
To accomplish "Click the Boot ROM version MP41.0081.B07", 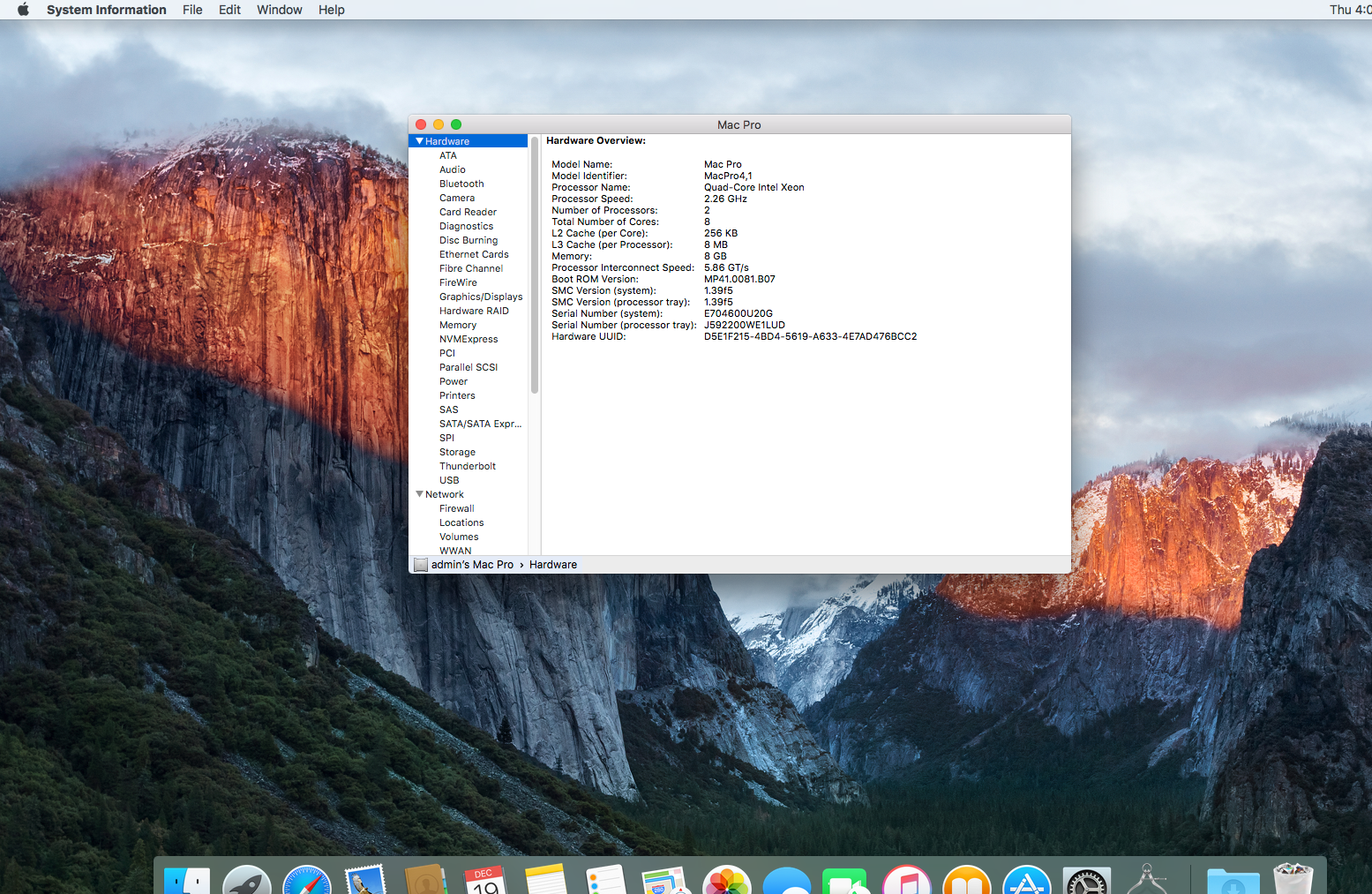I will [x=739, y=279].
